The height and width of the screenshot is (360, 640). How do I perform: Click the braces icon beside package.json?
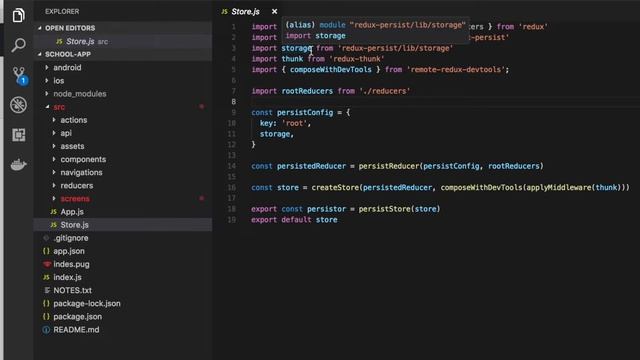(46, 316)
